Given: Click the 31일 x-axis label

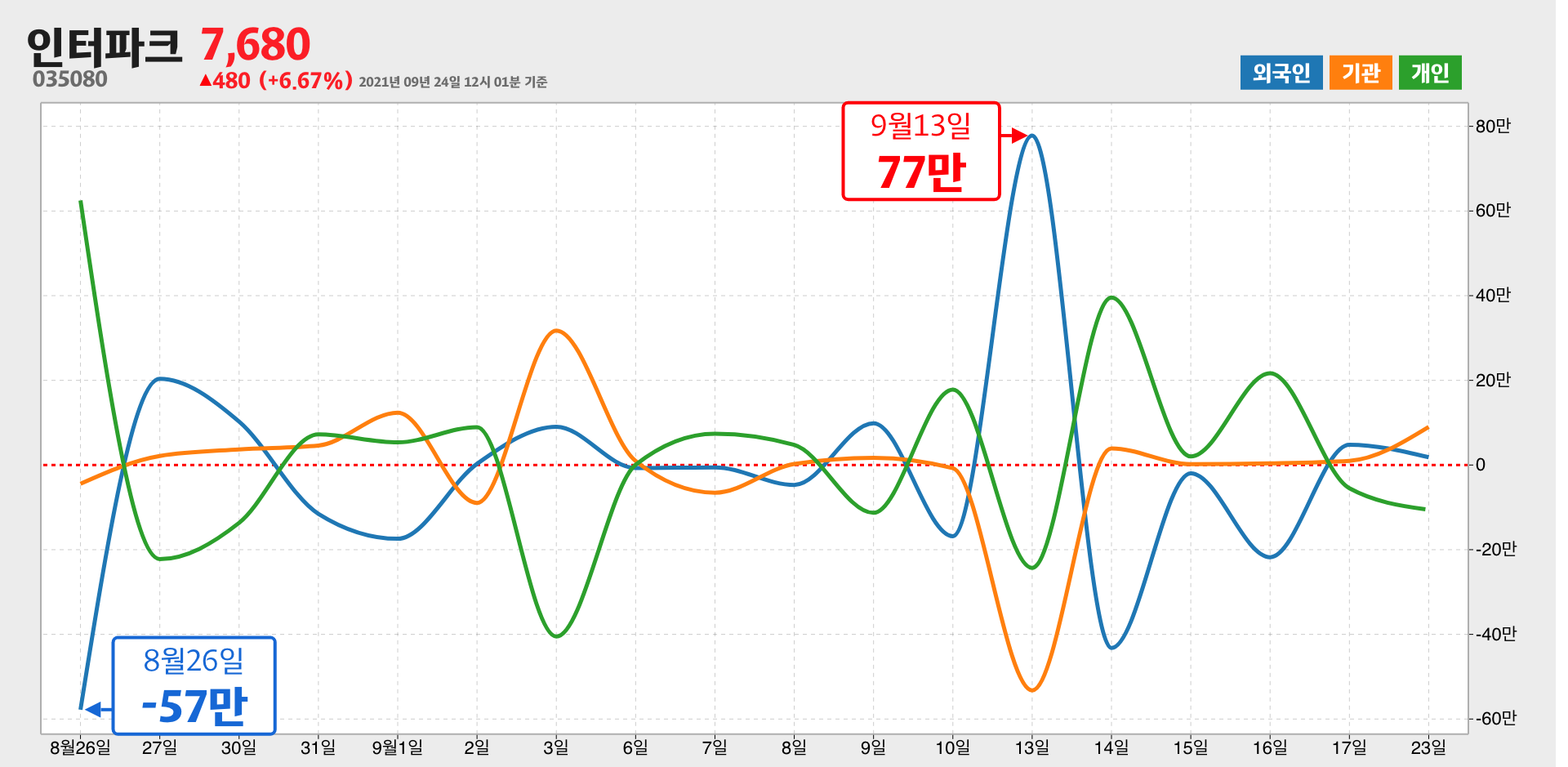Looking at the screenshot, I should tap(318, 747).
